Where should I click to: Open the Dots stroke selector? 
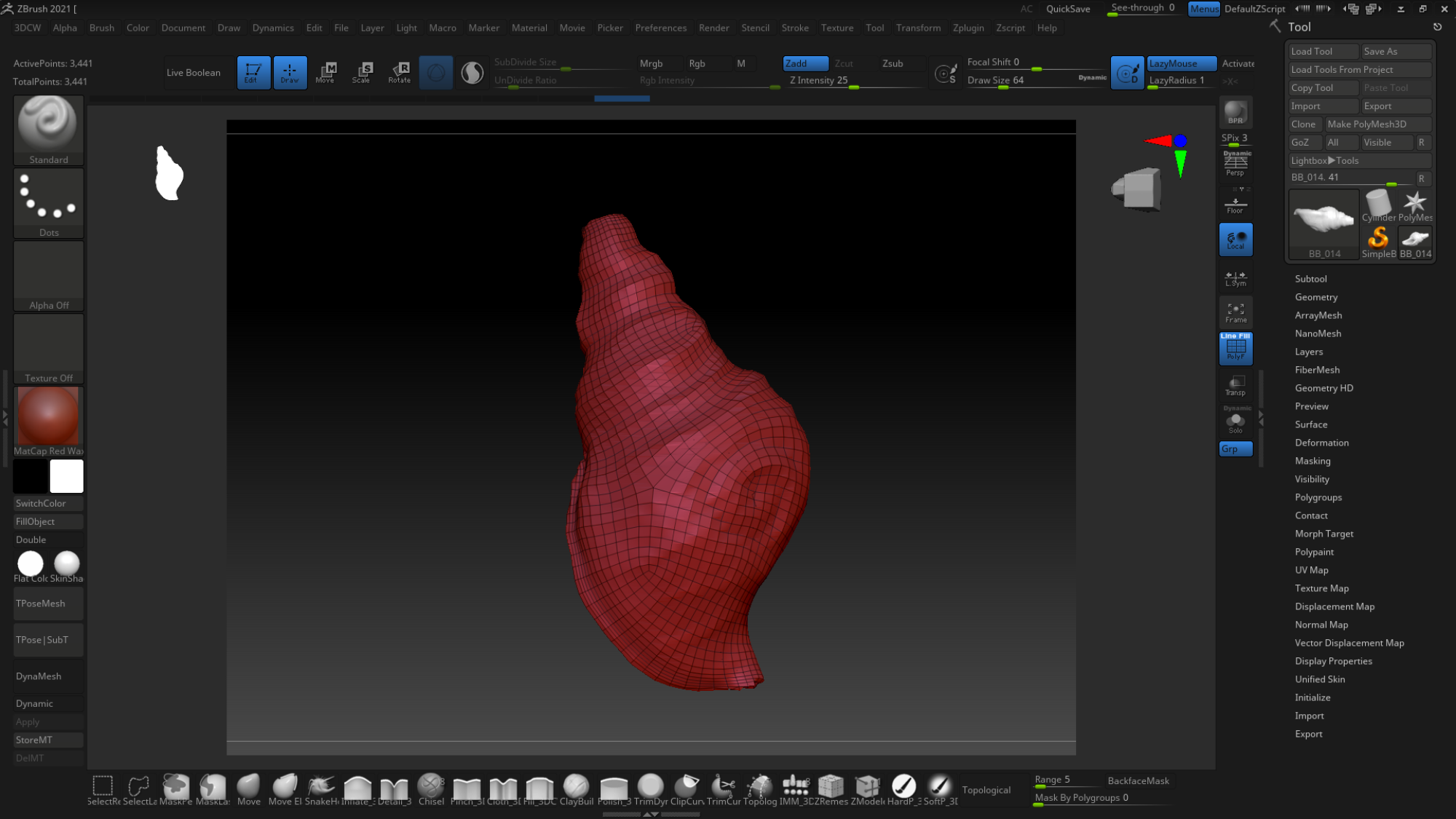click(x=49, y=203)
